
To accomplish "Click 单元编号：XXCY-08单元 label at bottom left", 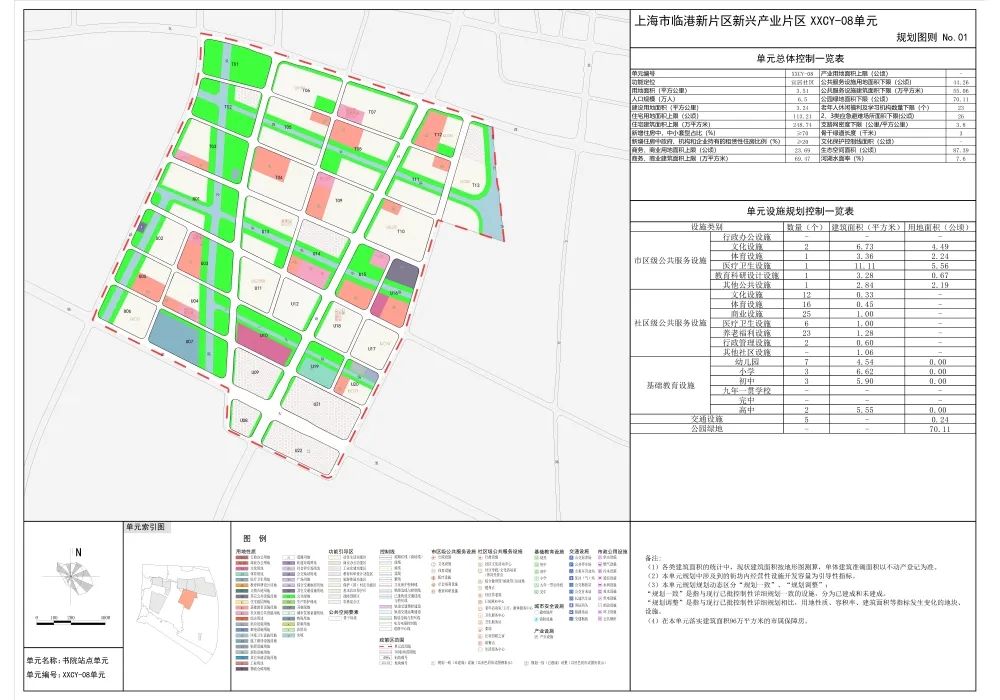I will point(66,674).
